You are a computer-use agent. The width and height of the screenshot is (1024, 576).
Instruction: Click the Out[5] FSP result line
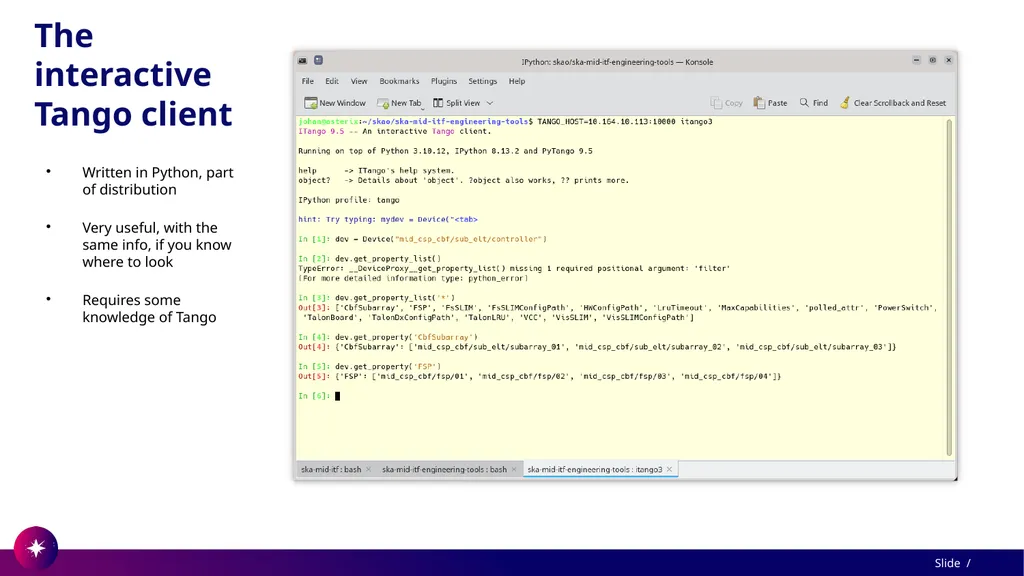539,376
